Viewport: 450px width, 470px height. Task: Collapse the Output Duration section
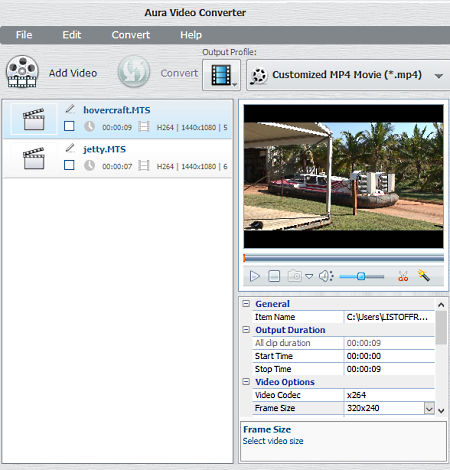[x=246, y=330]
